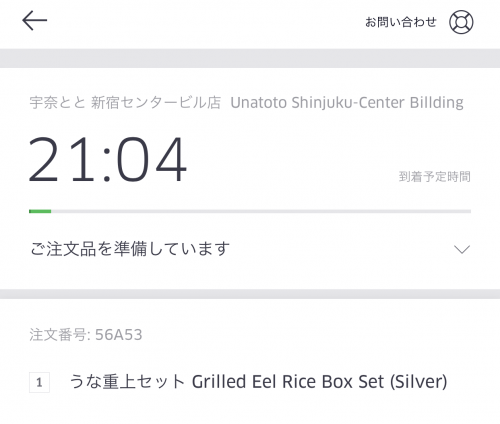Screen dimensions: 500x424
Task: Click the 21:04 estimated arrival time
Action: pyautogui.click(x=108, y=160)
